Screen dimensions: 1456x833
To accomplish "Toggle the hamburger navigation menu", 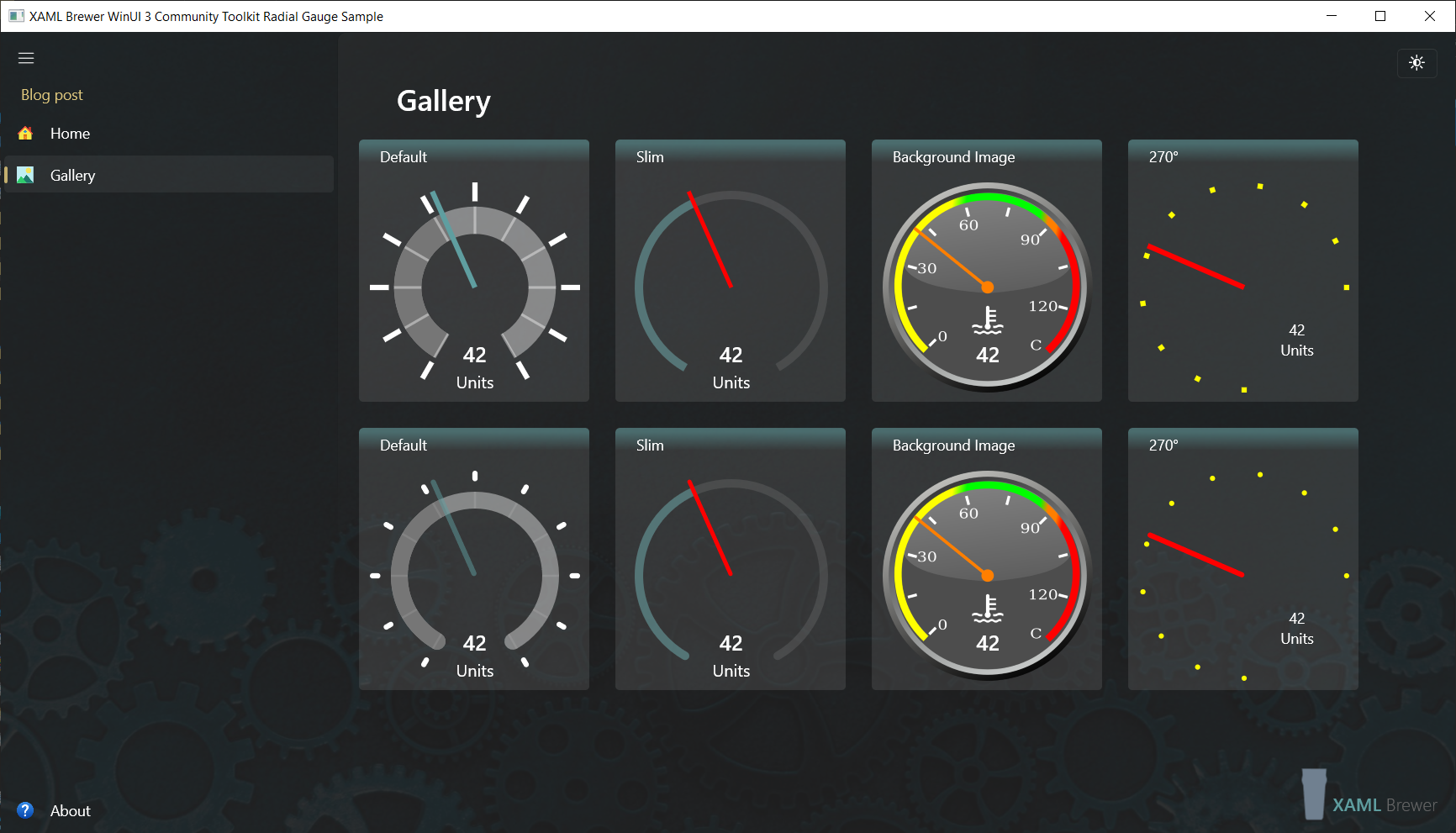I will tap(26, 58).
